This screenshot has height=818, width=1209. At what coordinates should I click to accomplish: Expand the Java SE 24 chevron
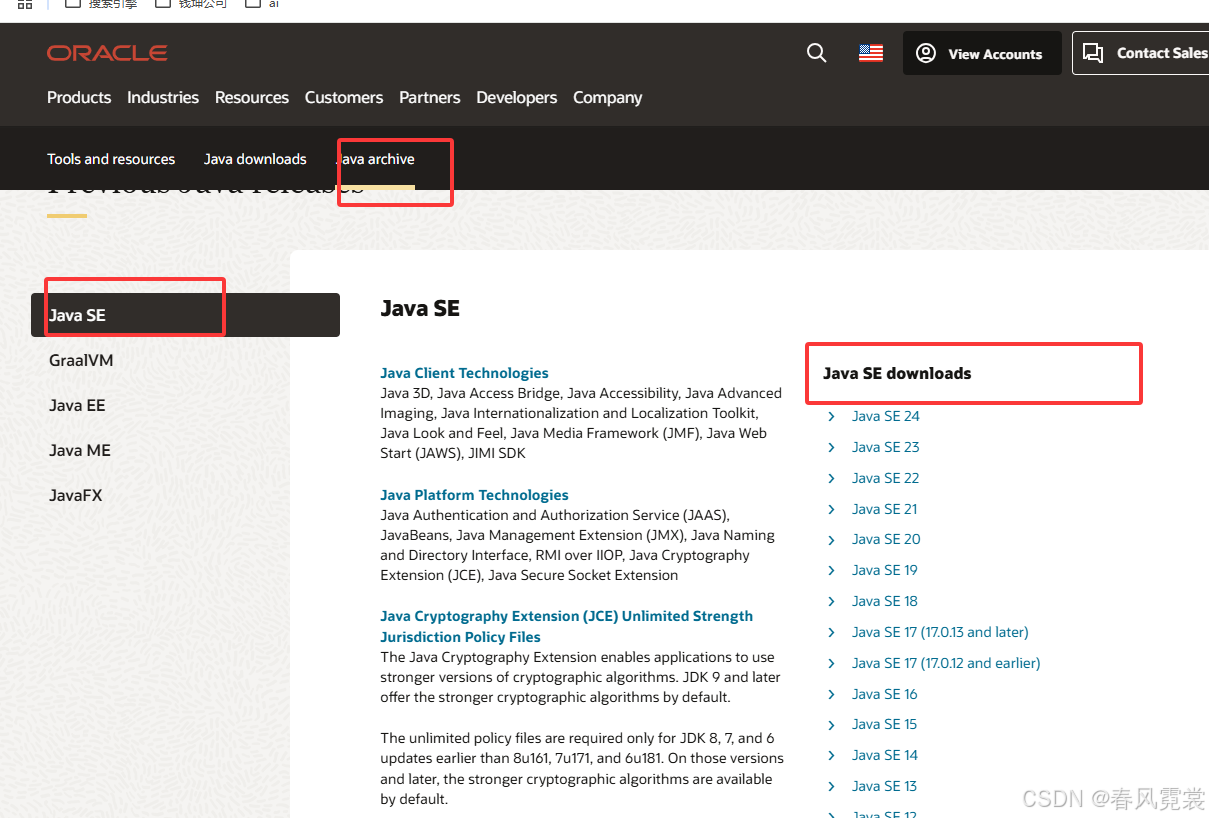coord(831,416)
